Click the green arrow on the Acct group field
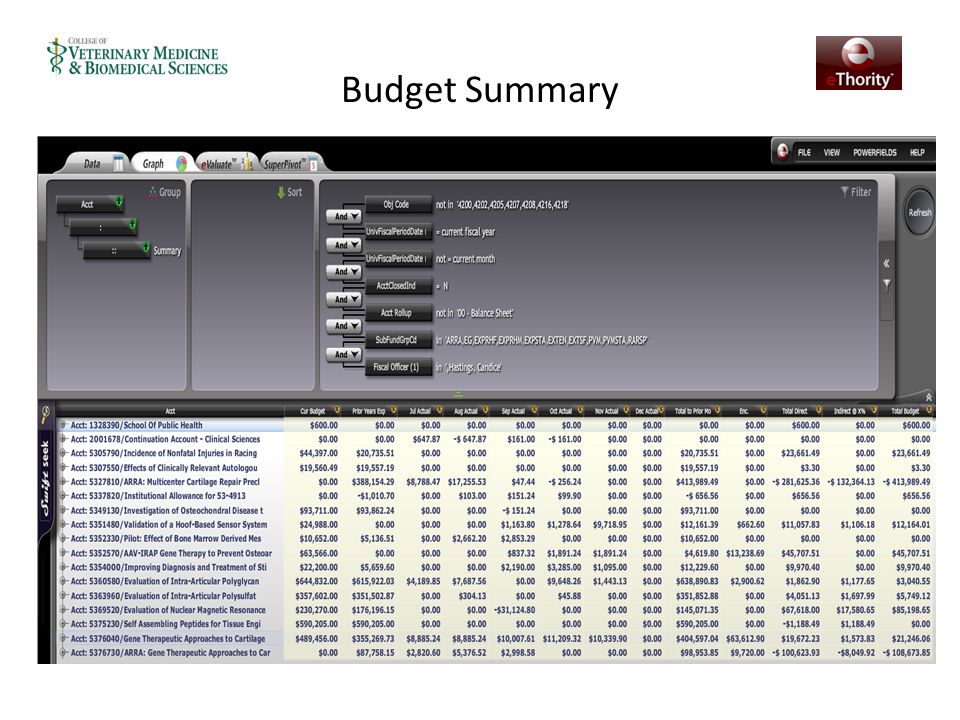Image resolution: width=960 pixels, height=720 pixels. [119, 201]
